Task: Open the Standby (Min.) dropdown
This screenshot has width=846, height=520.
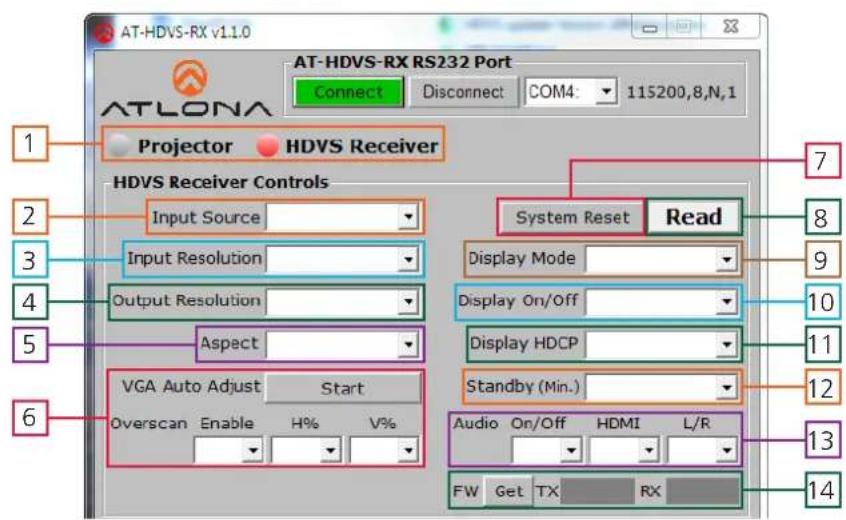Action: pos(661,387)
